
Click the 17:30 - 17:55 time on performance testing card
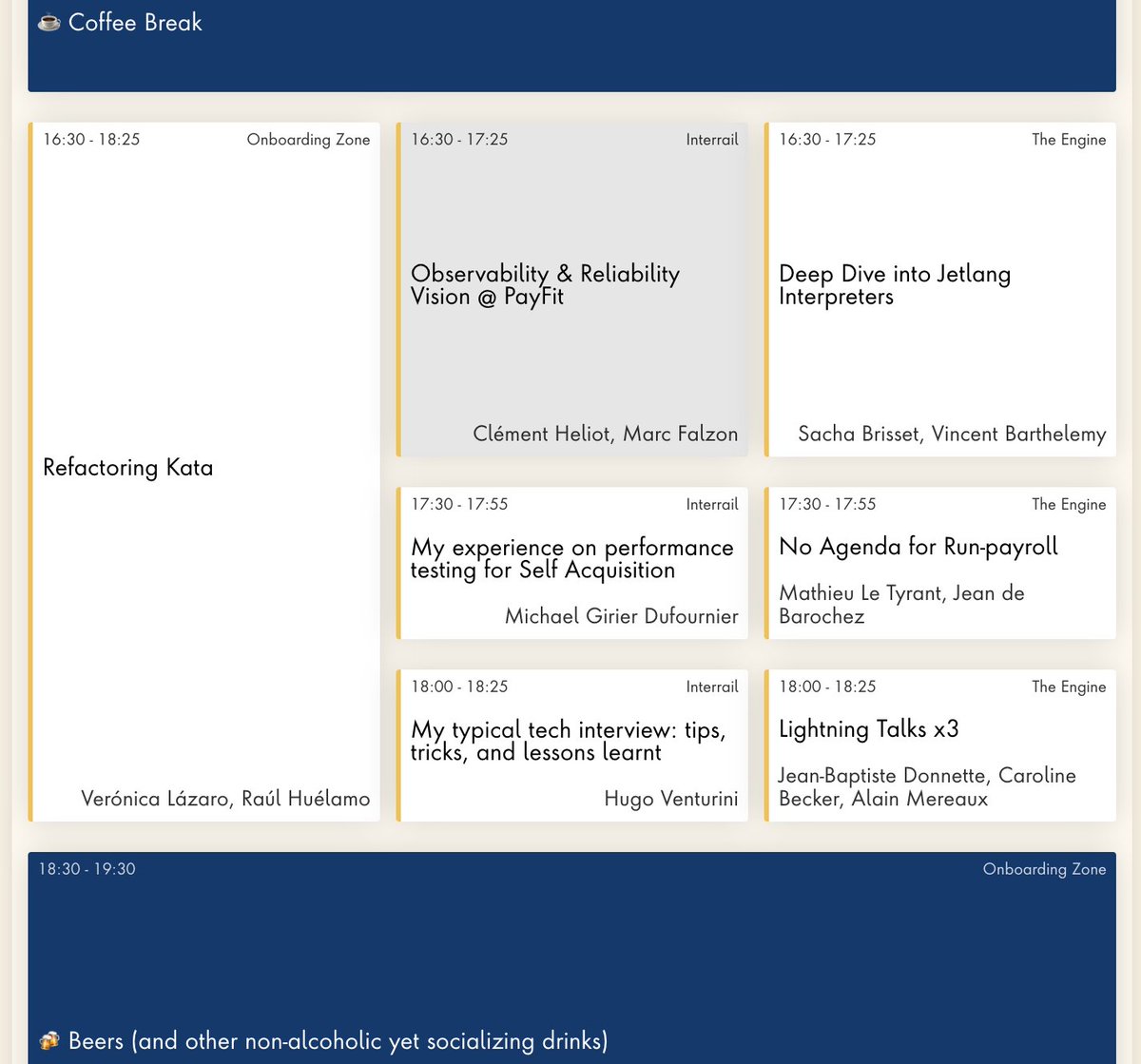coord(459,505)
